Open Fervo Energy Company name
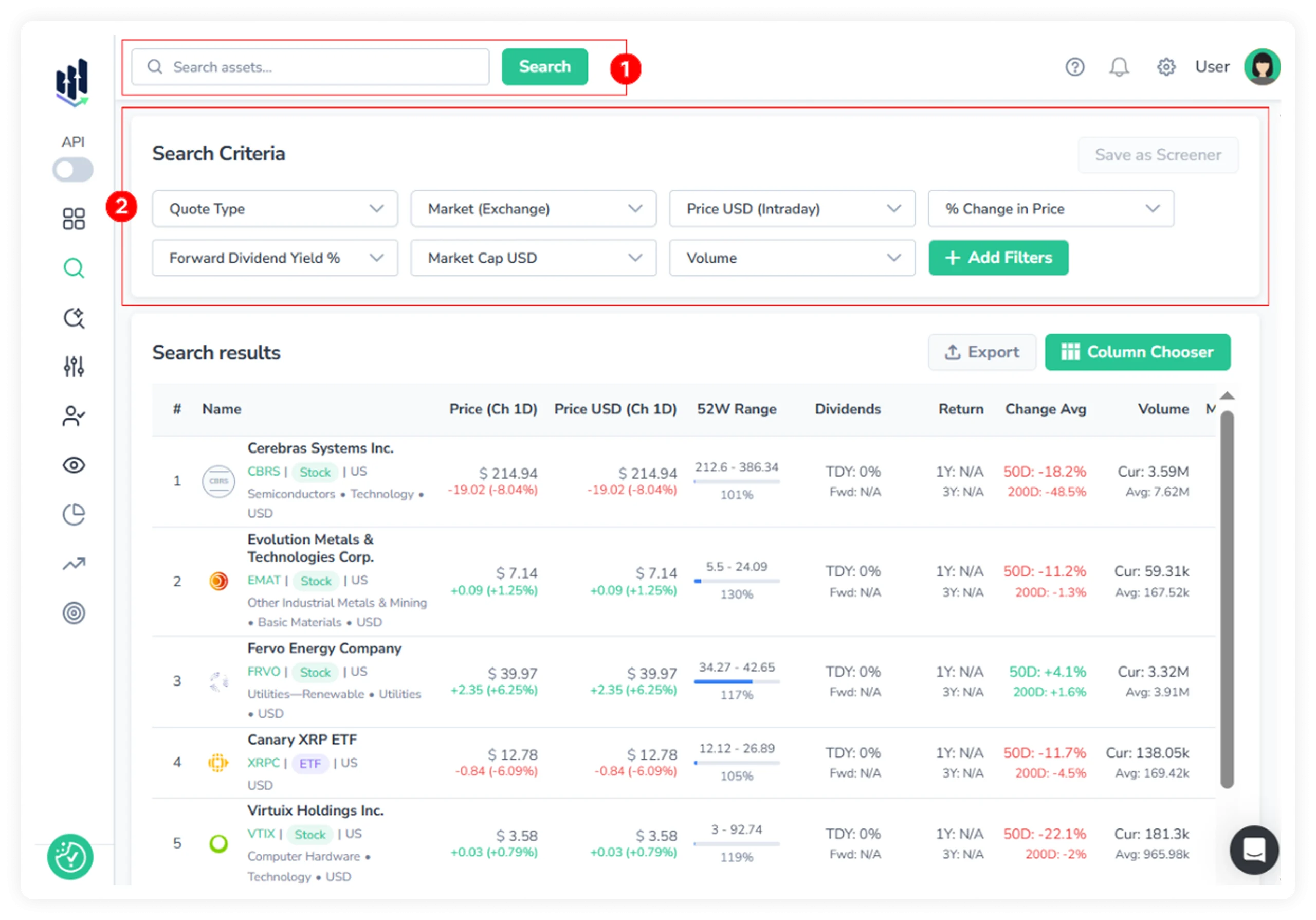The width and height of the screenshot is (1316, 920). [324, 648]
